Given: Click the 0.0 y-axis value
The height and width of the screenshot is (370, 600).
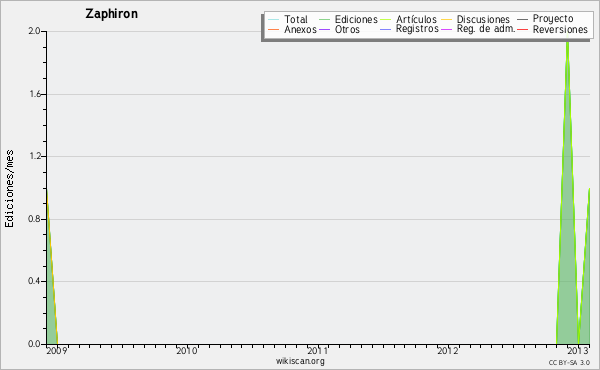Looking at the screenshot, I should point(34,344).
